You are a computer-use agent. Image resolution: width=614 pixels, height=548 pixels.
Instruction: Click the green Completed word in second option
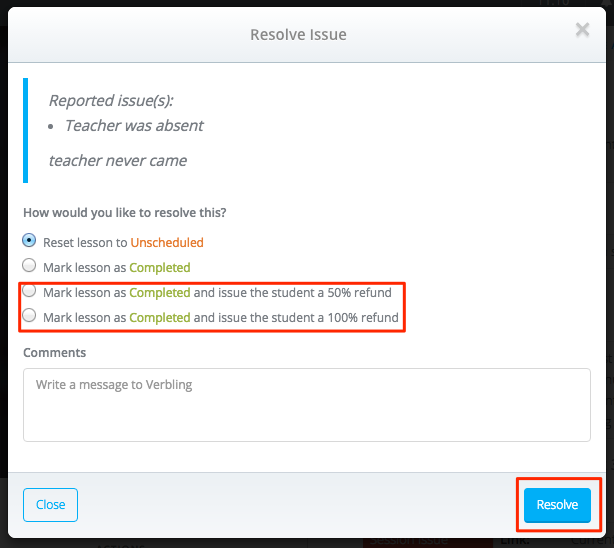point(160,268)
